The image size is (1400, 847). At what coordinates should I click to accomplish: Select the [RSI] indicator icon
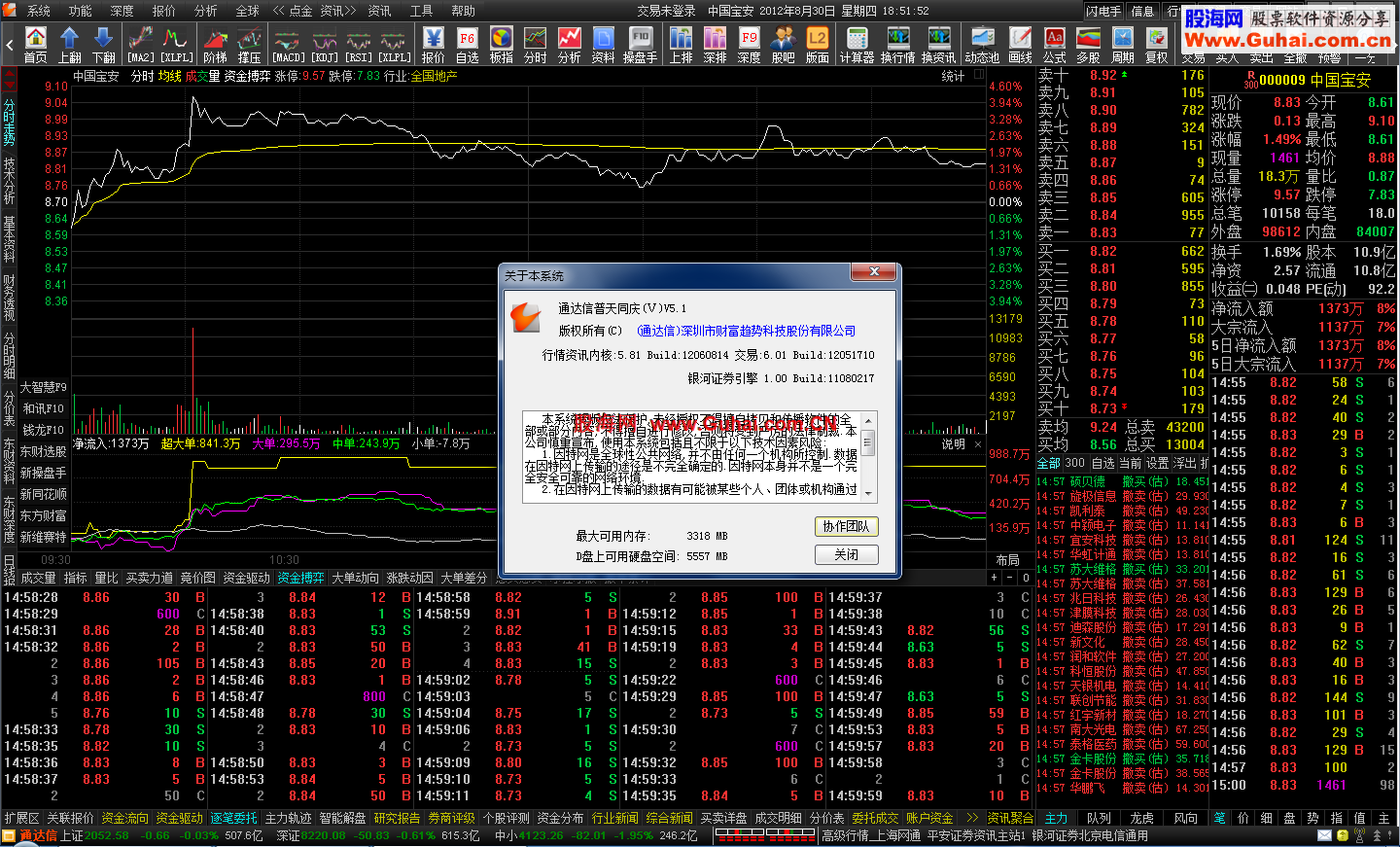coord(359,45)
